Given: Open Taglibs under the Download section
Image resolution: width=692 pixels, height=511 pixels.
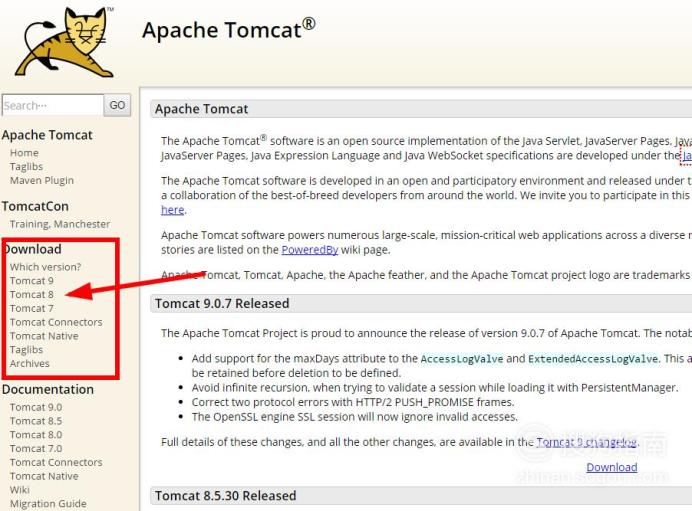Looking at the screenshot, I should tap(26, 350).
